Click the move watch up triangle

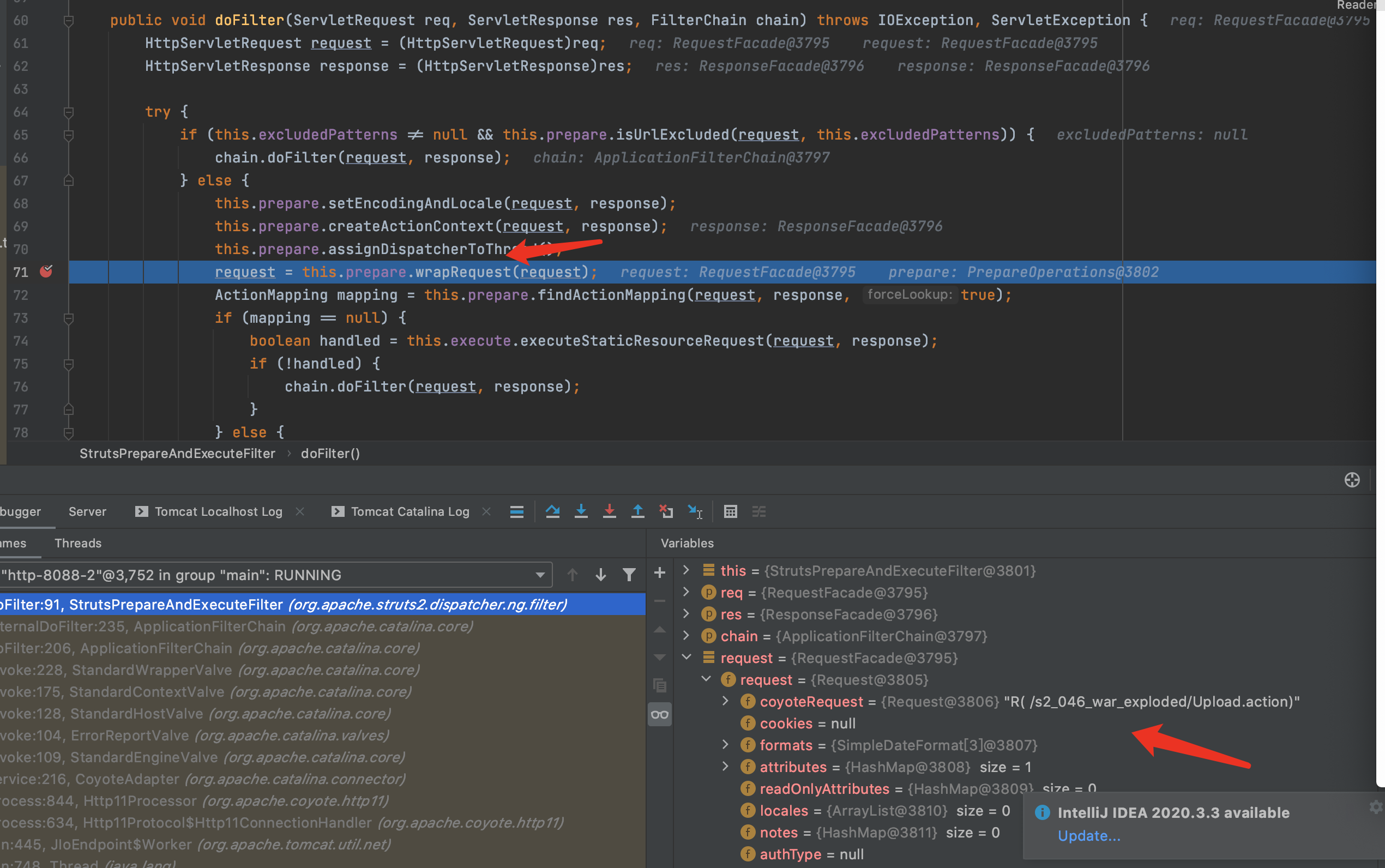point(659,630)
